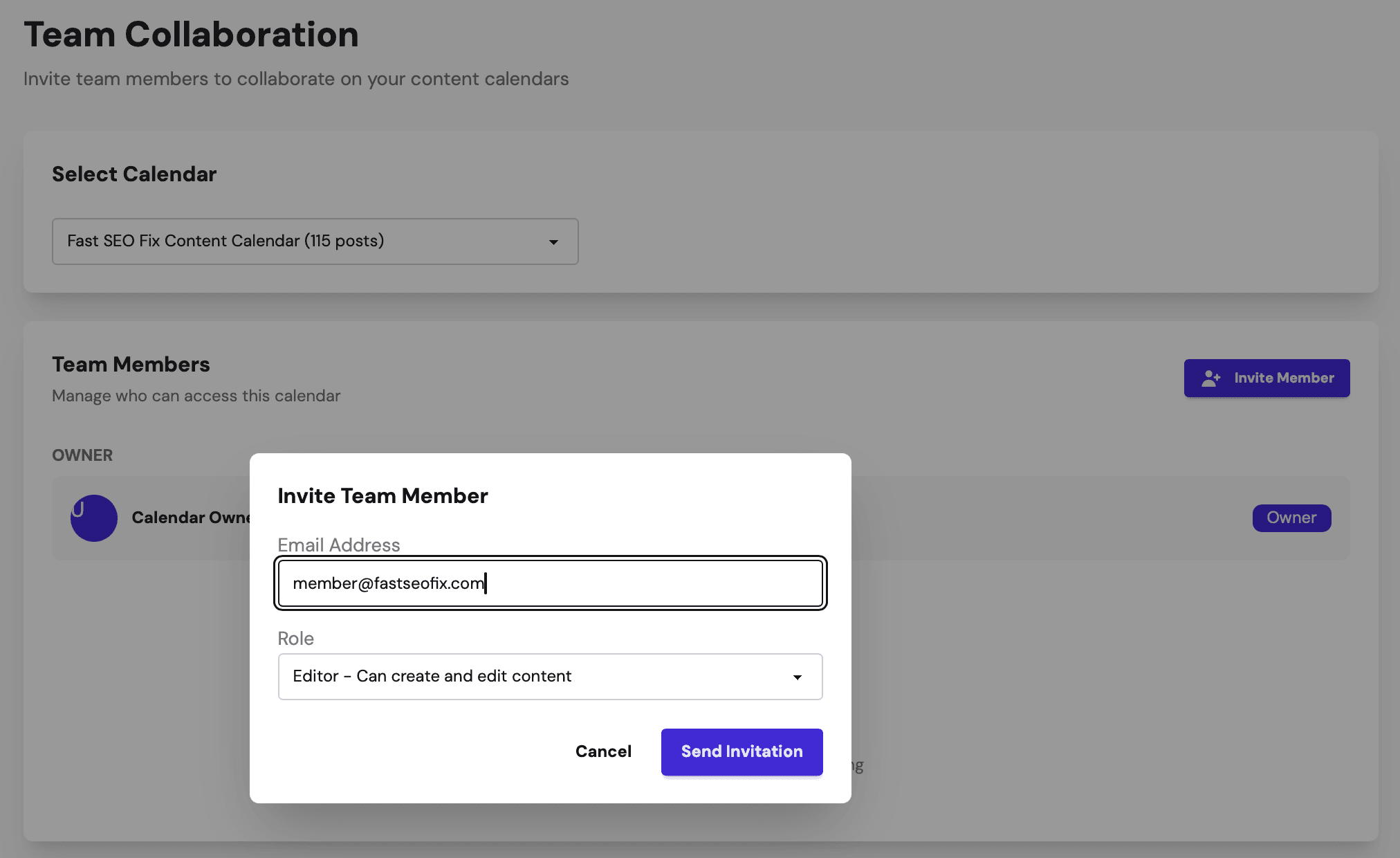Click the "Role" label above the selector
Viewport: 1400px width, 858px height.
(295, 639)
